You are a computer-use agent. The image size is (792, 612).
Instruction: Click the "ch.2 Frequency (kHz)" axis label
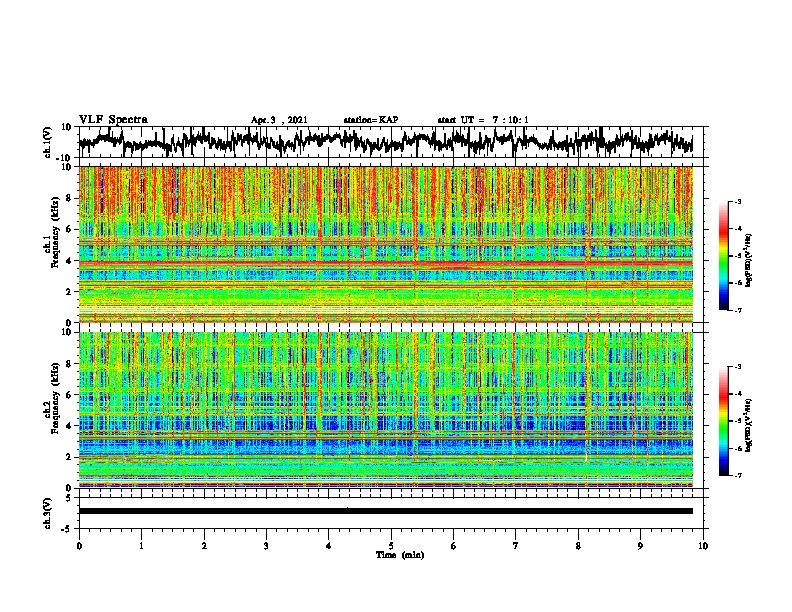click(51, 398)
